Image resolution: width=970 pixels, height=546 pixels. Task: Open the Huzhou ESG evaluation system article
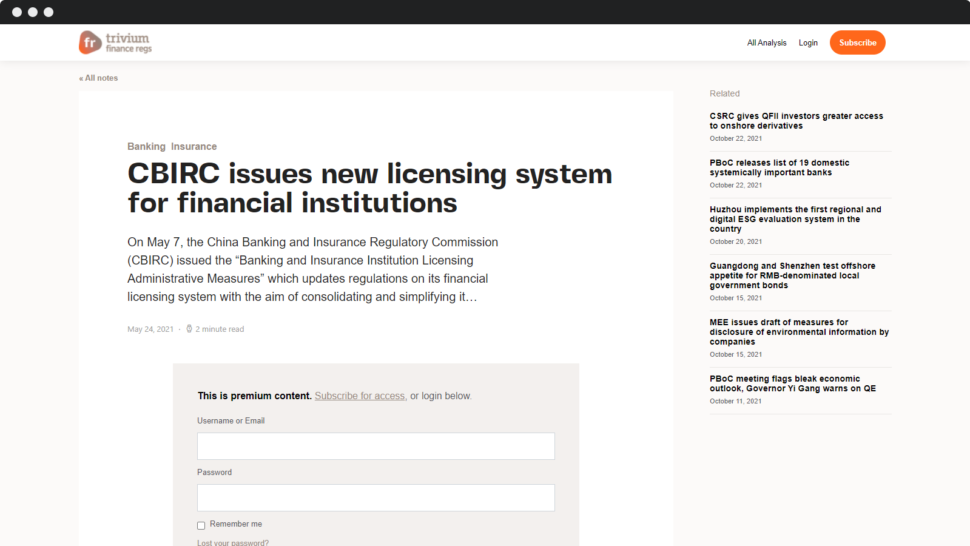pos(795,219)
